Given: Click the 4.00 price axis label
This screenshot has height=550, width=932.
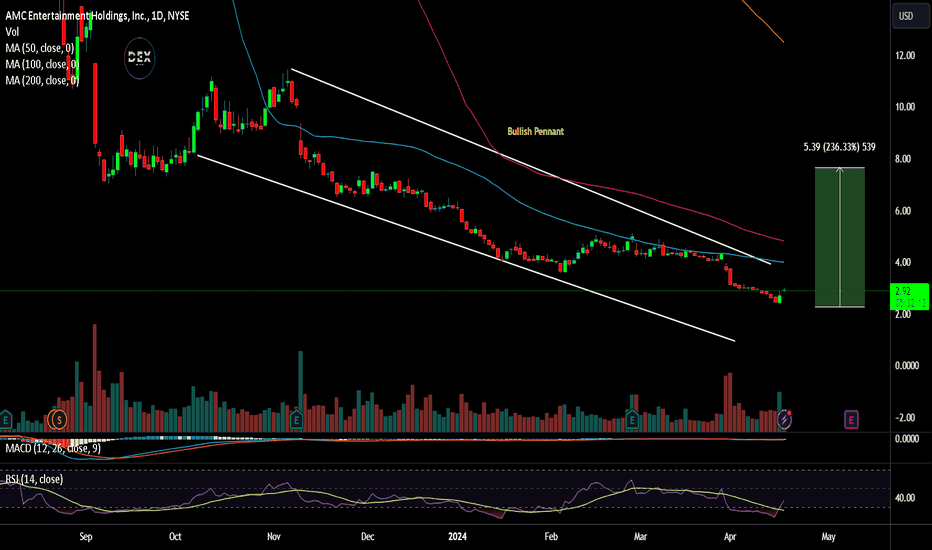Looking at the screenshot, I should tap(903, 262).
